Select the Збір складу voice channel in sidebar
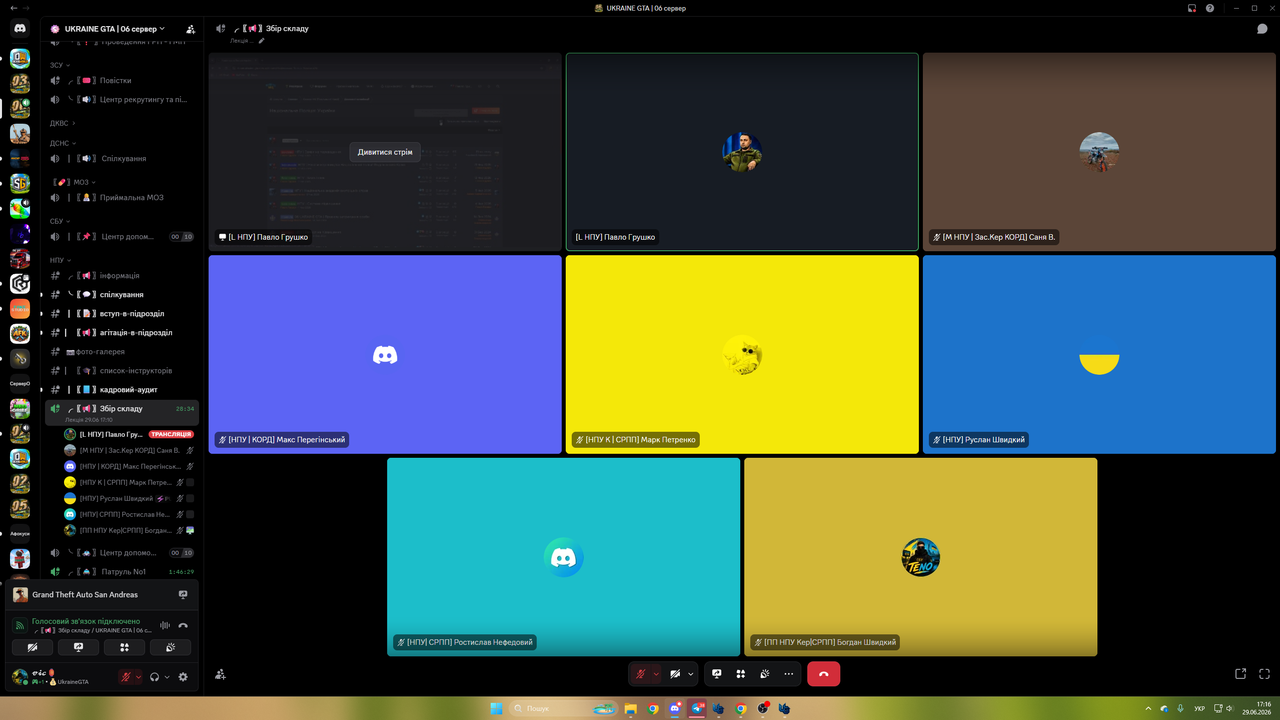 coord(122,412)
